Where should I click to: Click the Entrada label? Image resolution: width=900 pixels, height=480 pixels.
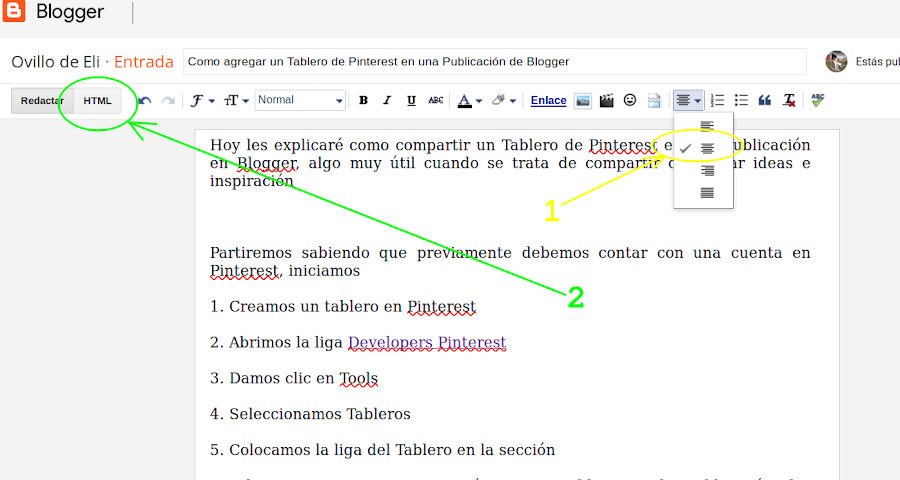click(144, 61)
